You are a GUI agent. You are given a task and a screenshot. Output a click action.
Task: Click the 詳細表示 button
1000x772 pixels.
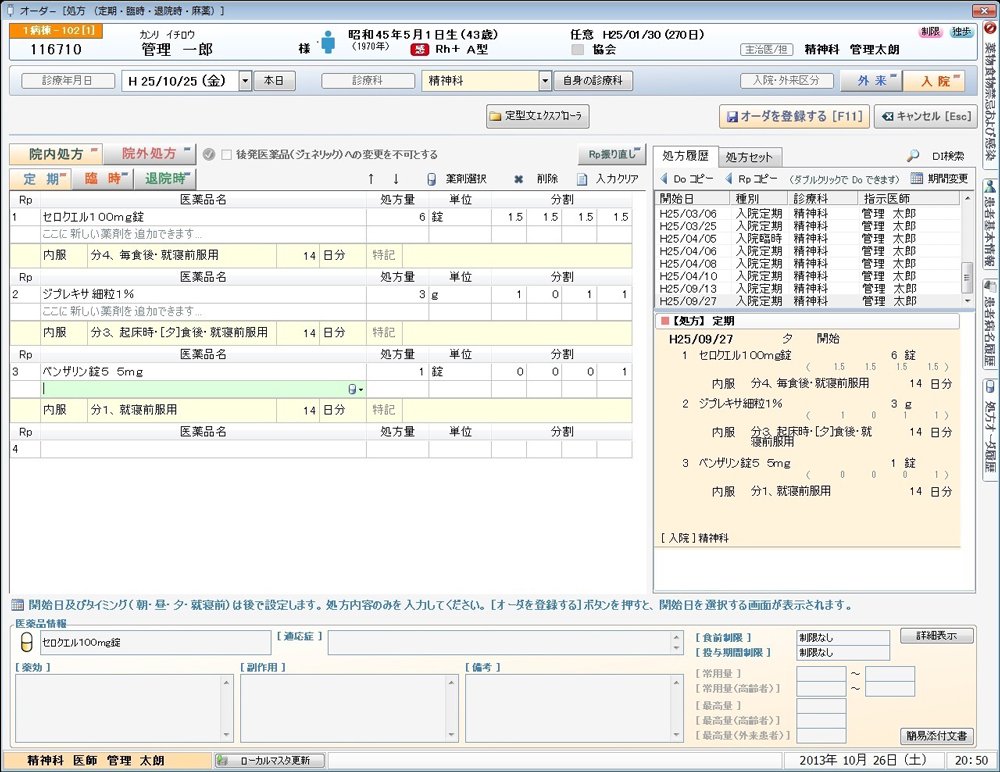[937, 636]
